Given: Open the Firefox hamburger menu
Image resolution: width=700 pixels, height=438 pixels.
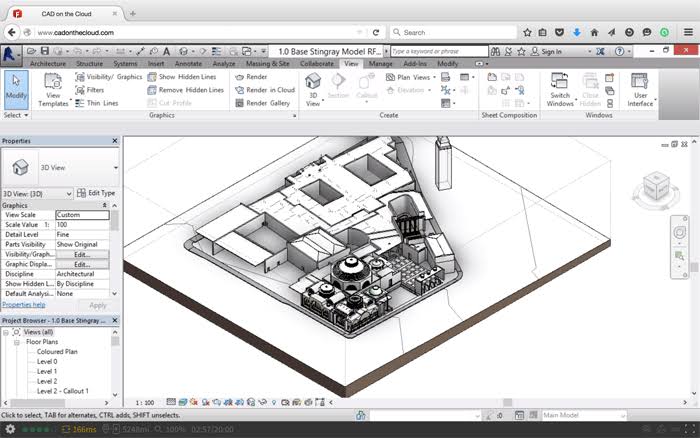Looking at the screenshot, I should click(x=688, y=32).
